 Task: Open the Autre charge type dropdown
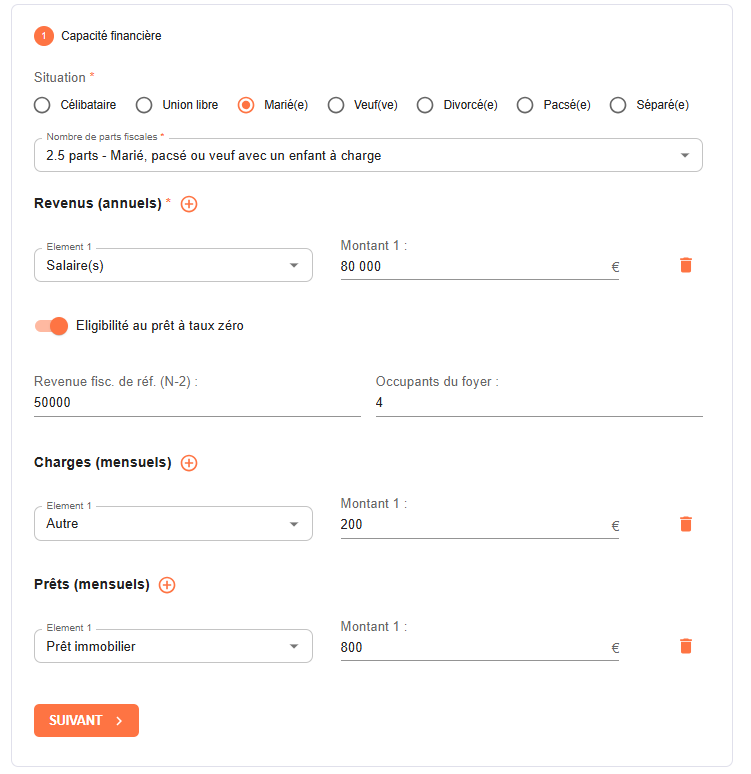[173, 524]
